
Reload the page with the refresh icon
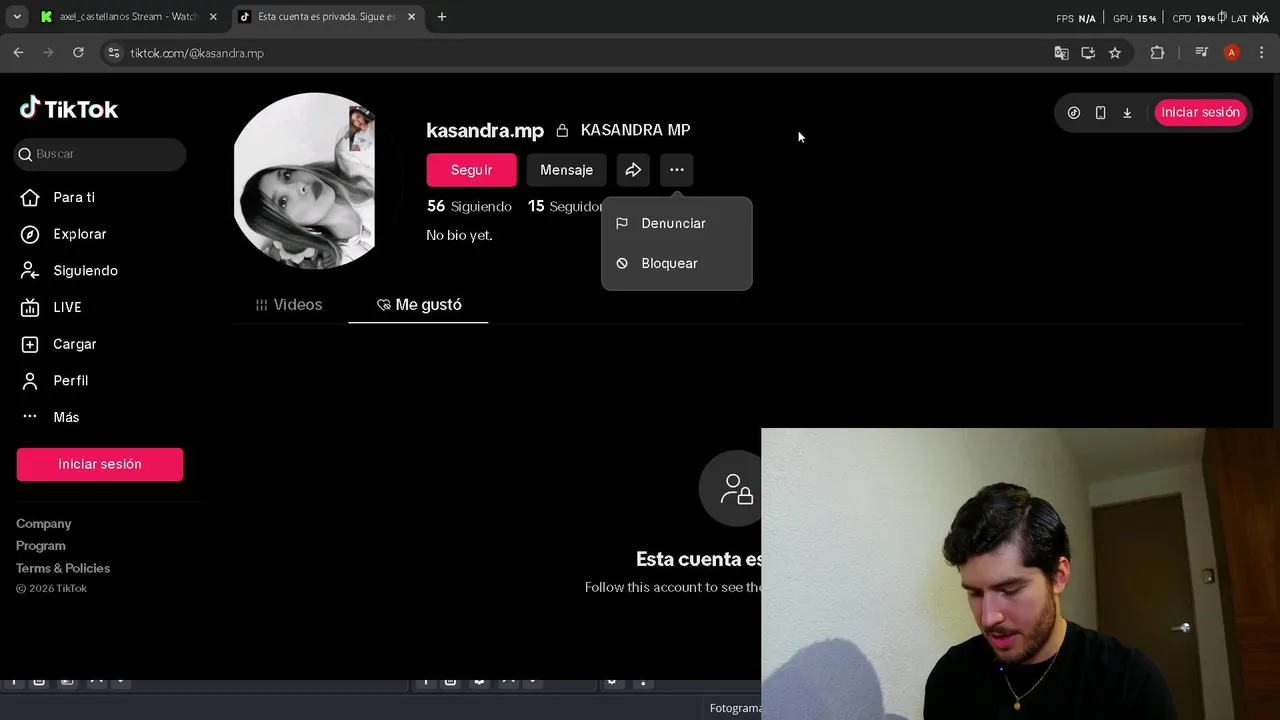pyautogui.click(x=78, y=53)
